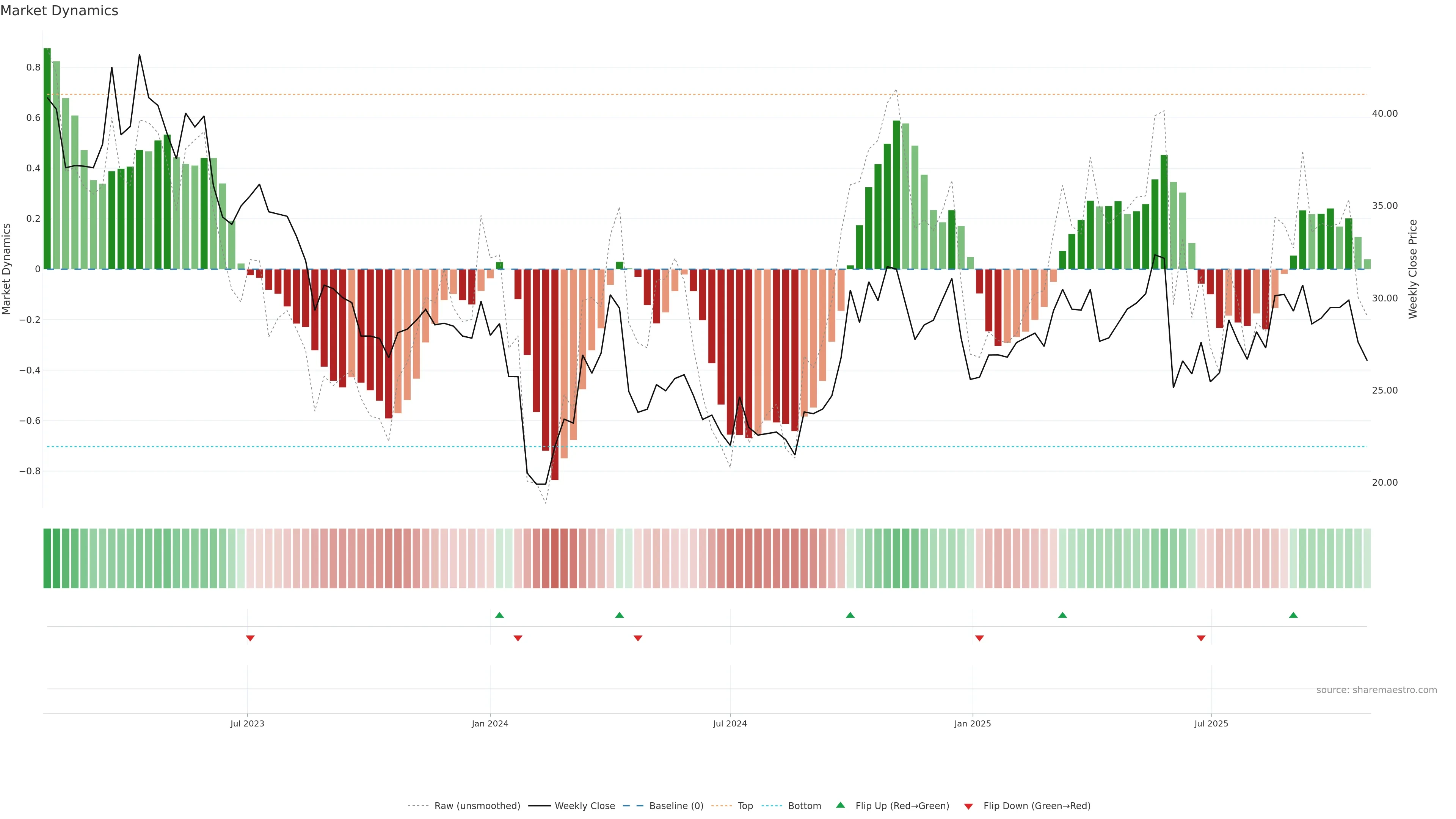
Task: Click the green flip-up marker after Jul 2025
Action: click(1293, 615)
